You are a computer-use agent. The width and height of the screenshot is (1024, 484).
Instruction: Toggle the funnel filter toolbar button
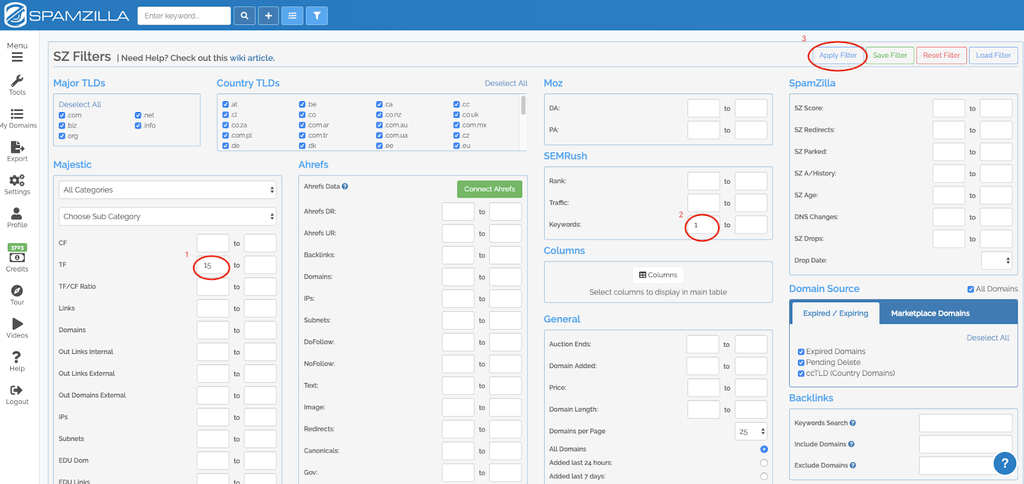point(317,16)
